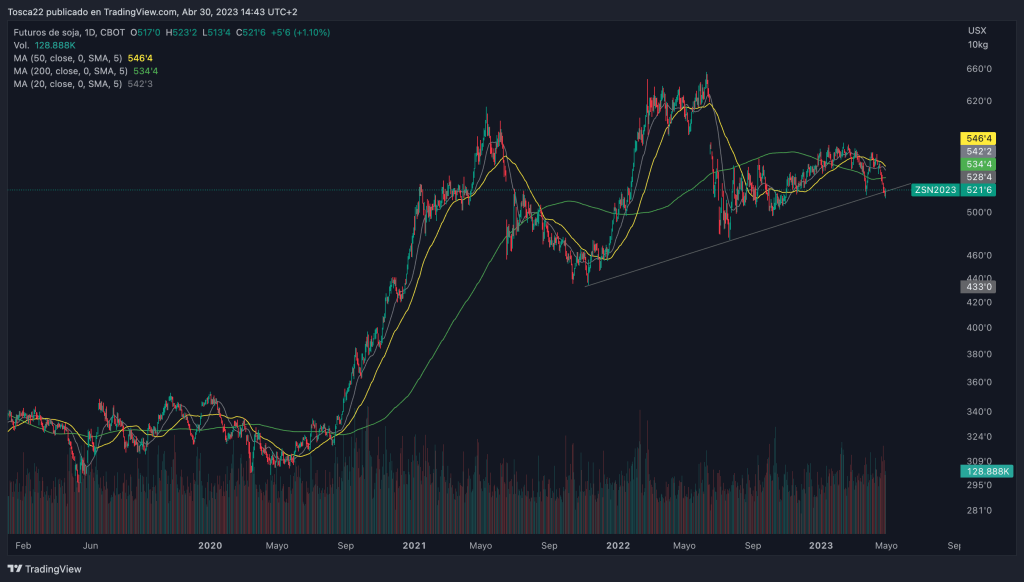
Task: Select the grey ascending trend line
Action: click(x=740, y=237)
